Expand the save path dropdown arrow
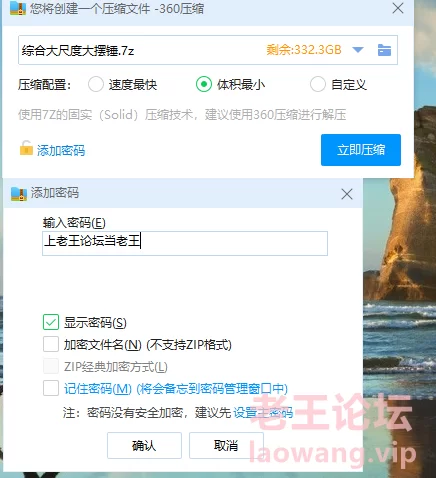Viewport: 436px width, 478px height. click(x=358, y=50)
